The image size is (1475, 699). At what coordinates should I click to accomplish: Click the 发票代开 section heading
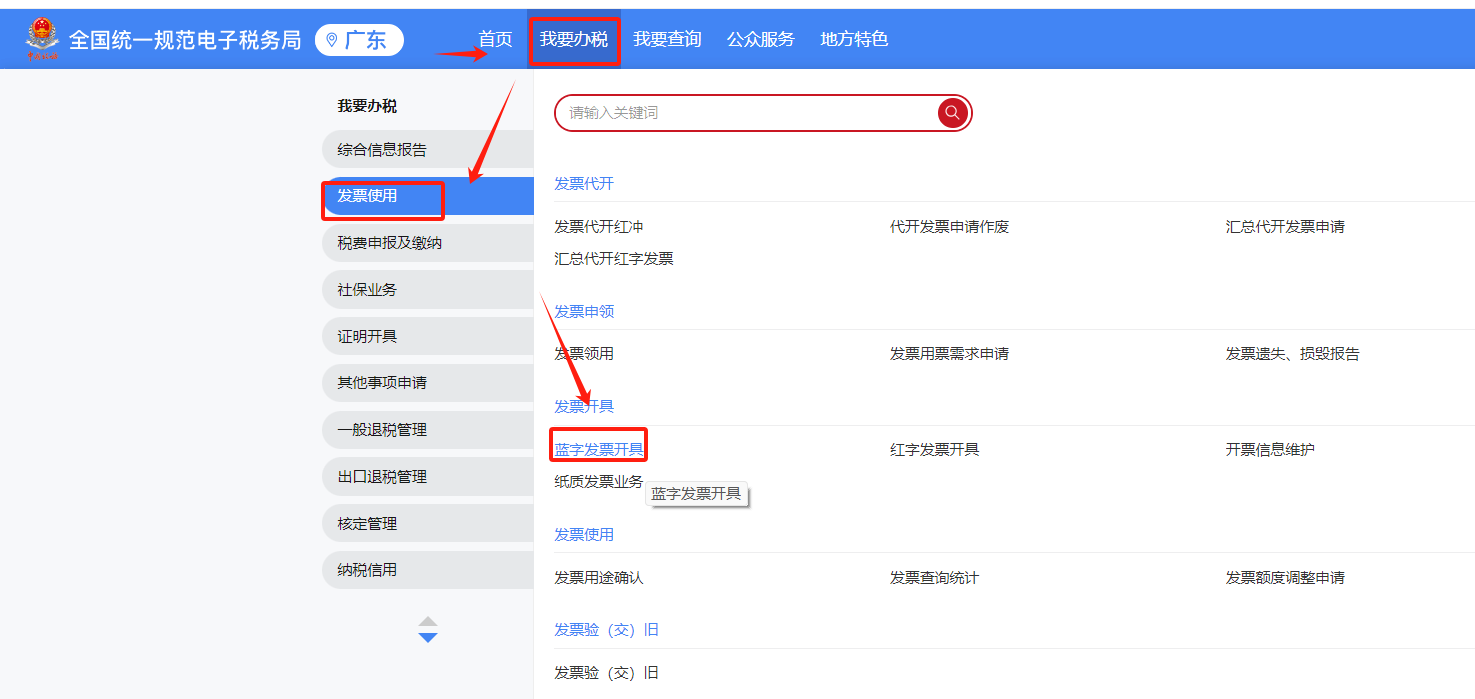click(584, 184)
